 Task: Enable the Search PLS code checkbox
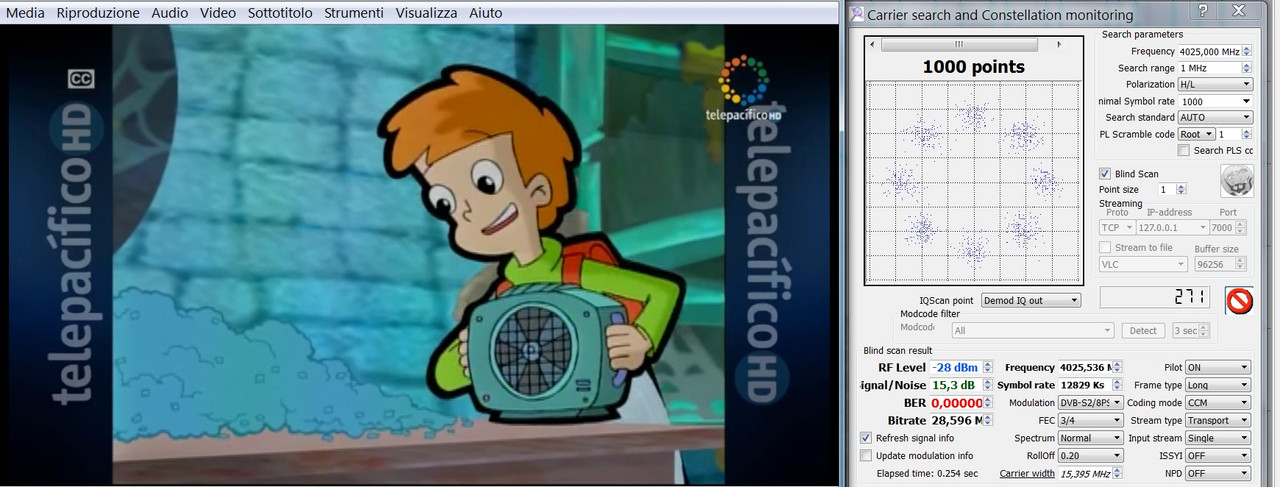(x=1184, y=150)
